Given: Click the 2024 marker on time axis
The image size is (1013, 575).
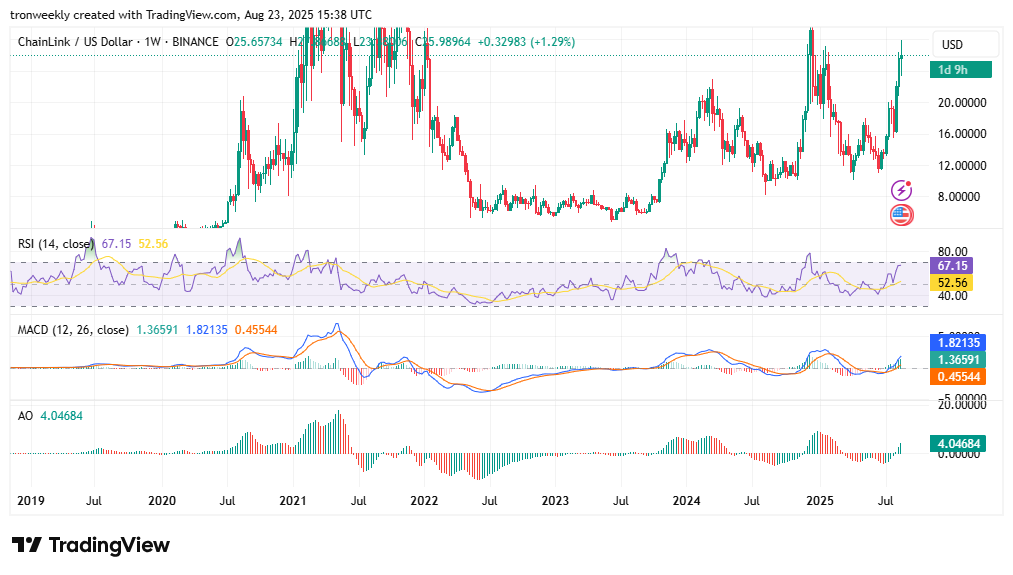Looking at the screenshot, I should pyautogui.click(x=687, y=499).
